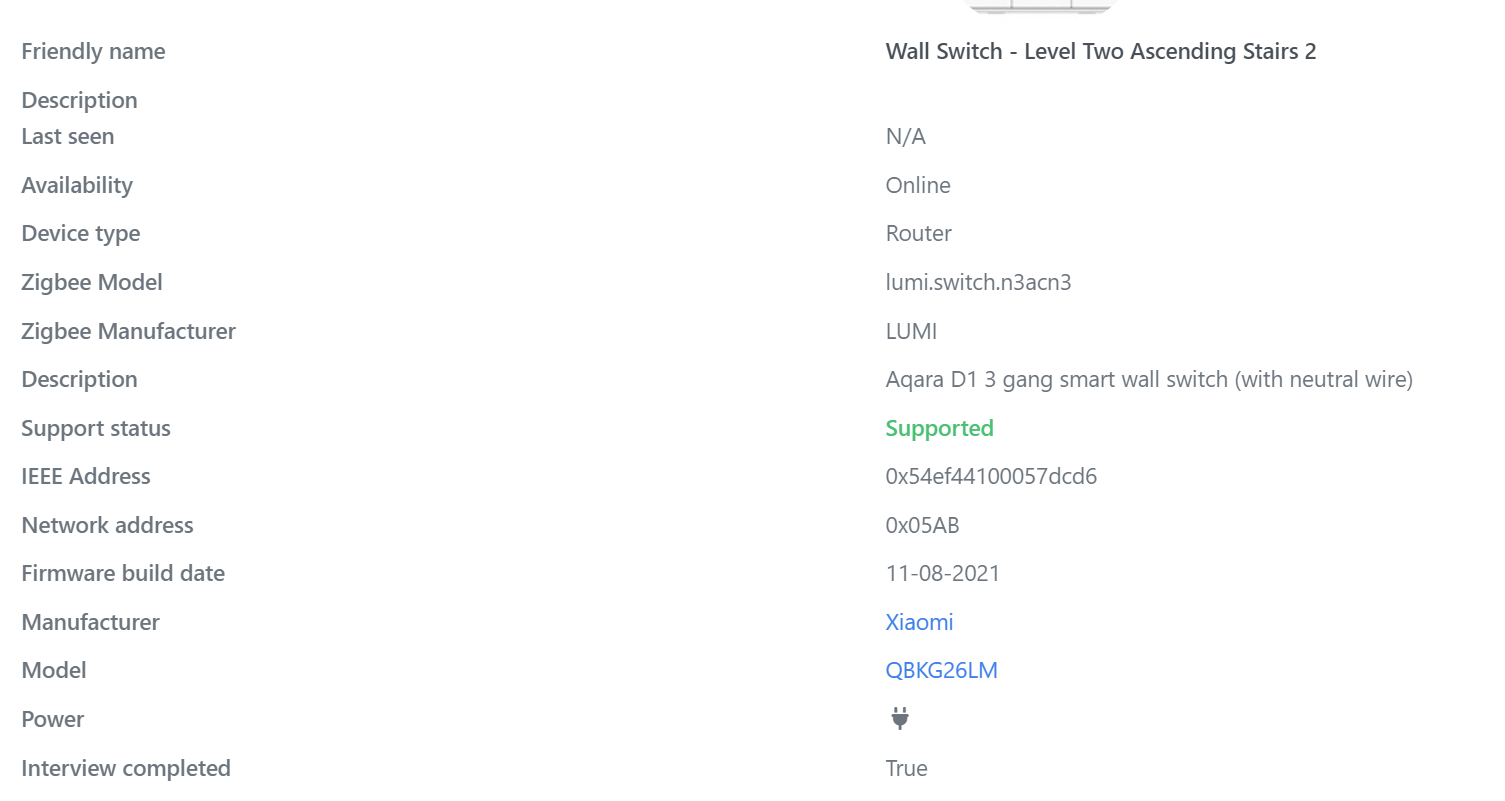Click the Power field label

pos(52,719)
